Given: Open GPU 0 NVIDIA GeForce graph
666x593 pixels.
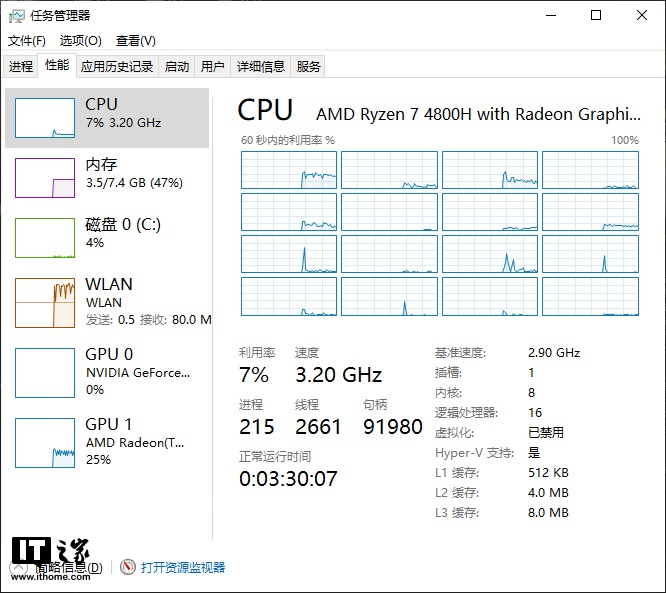Looking at the screenshot, I should [44, 372].
